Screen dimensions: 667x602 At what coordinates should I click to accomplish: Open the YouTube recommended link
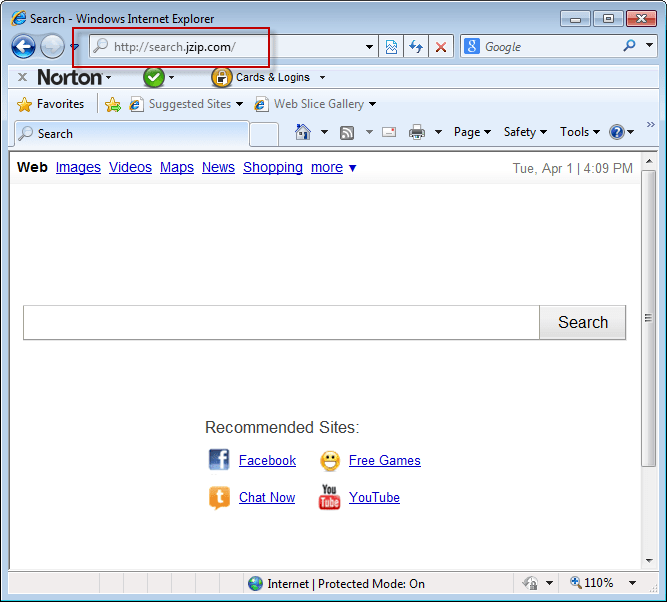[374, 497]
